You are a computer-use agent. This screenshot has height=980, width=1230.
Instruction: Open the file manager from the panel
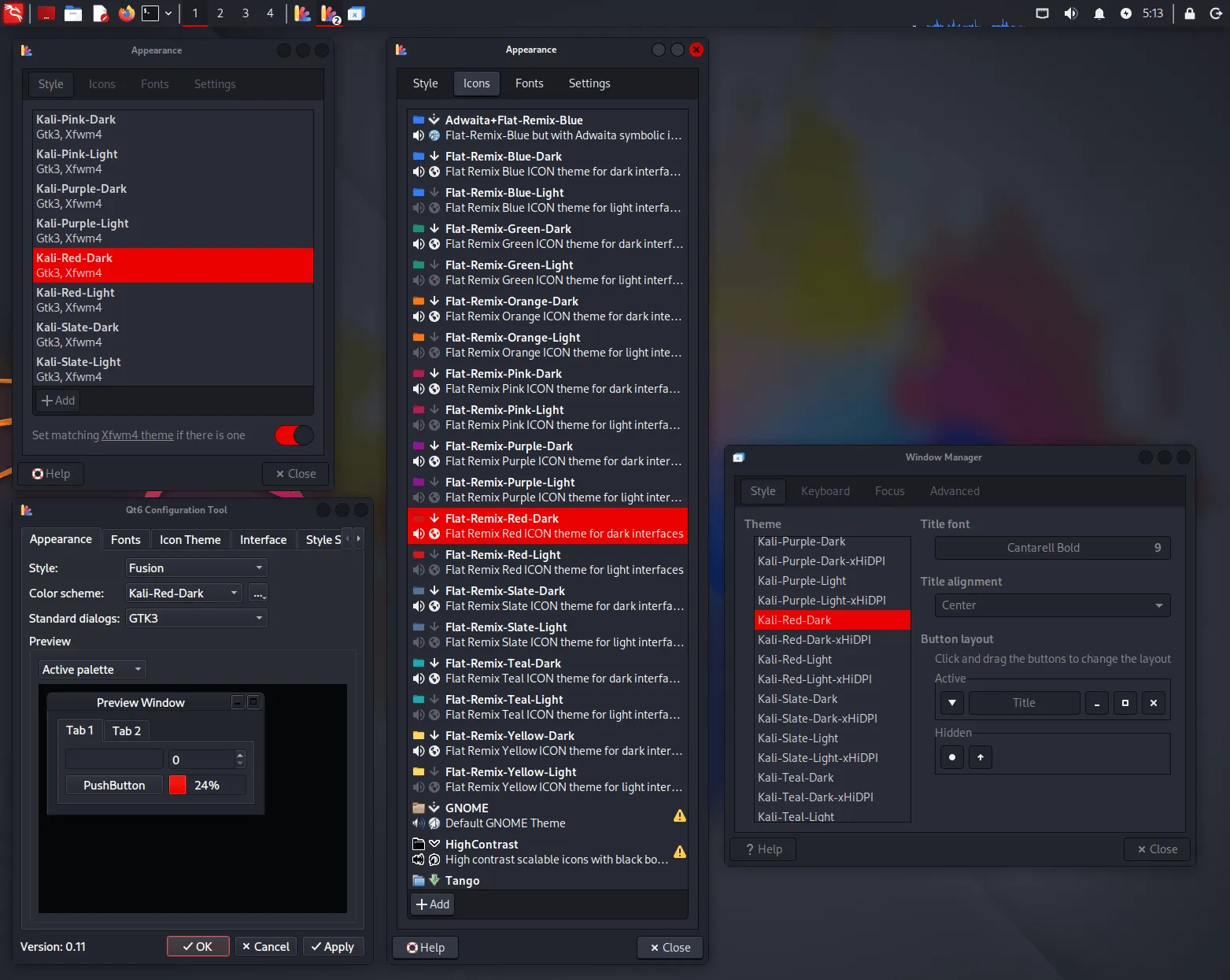(x=73, y=13)
